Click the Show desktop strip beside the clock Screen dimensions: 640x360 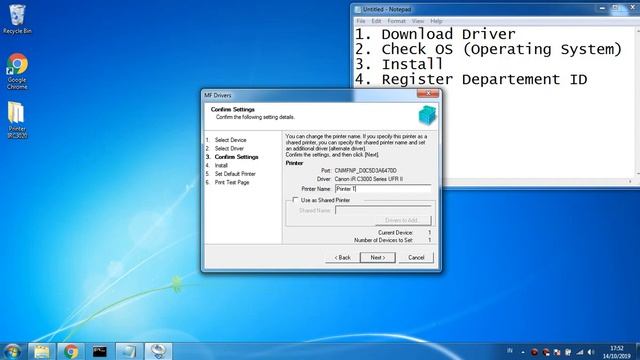click(x=637, y=352)
